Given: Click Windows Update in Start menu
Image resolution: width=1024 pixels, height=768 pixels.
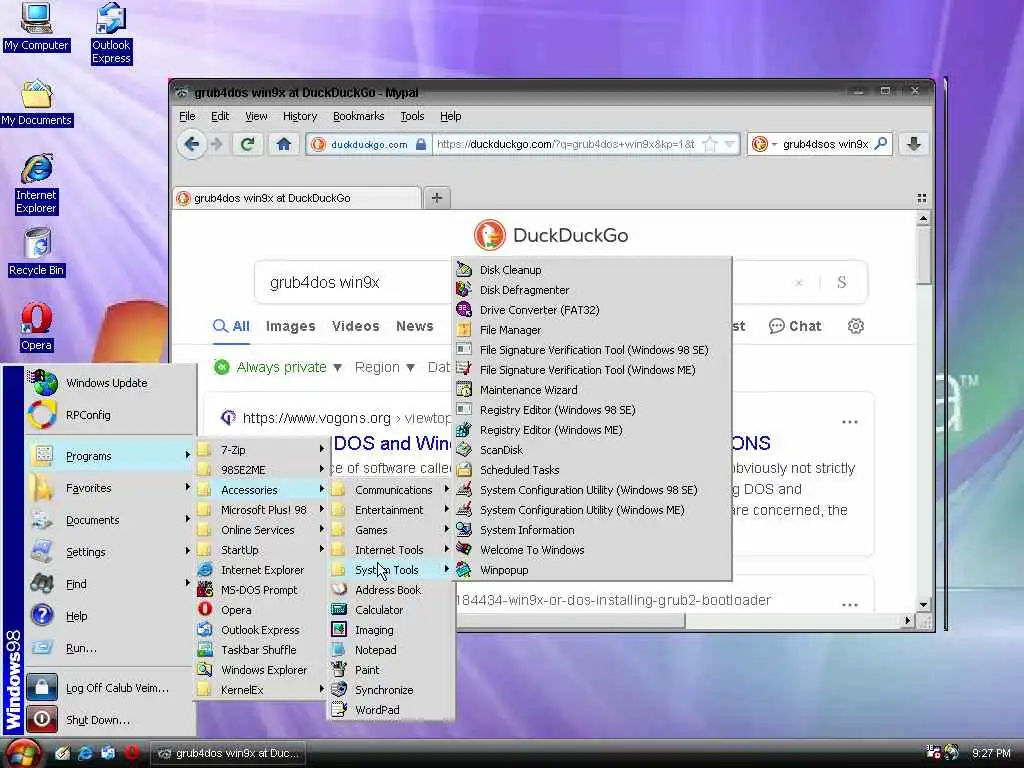Looking at the screenshot, I should [x=110, y=383].
